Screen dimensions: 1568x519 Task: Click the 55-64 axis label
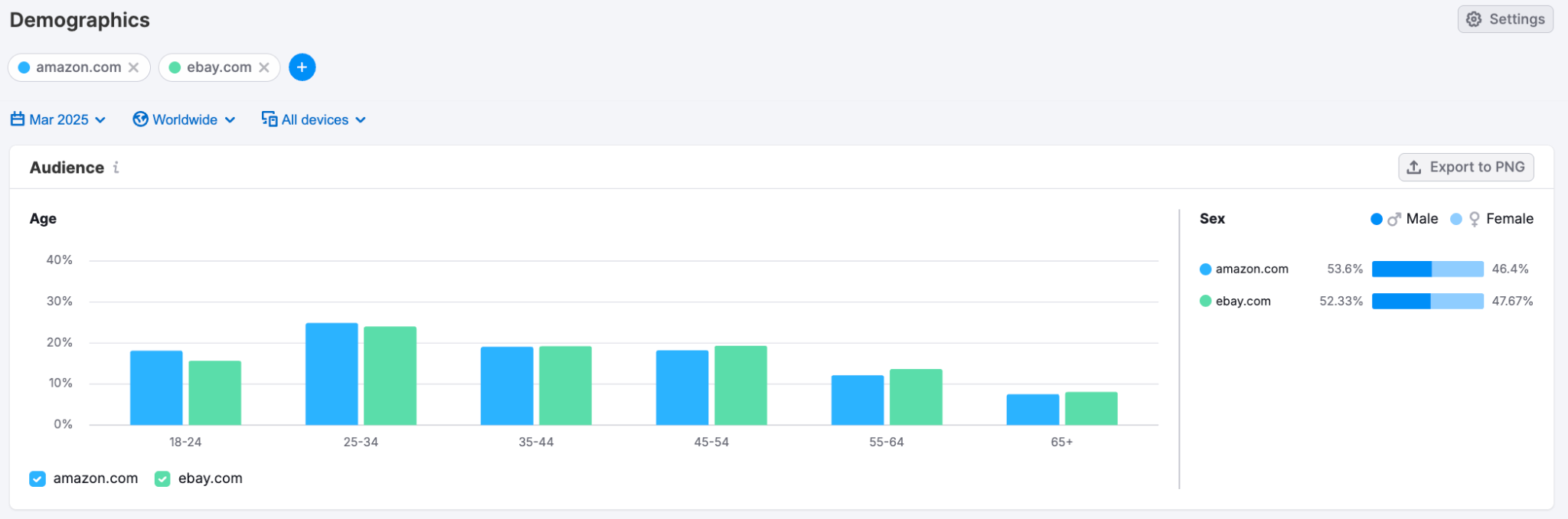click(887, 442)
